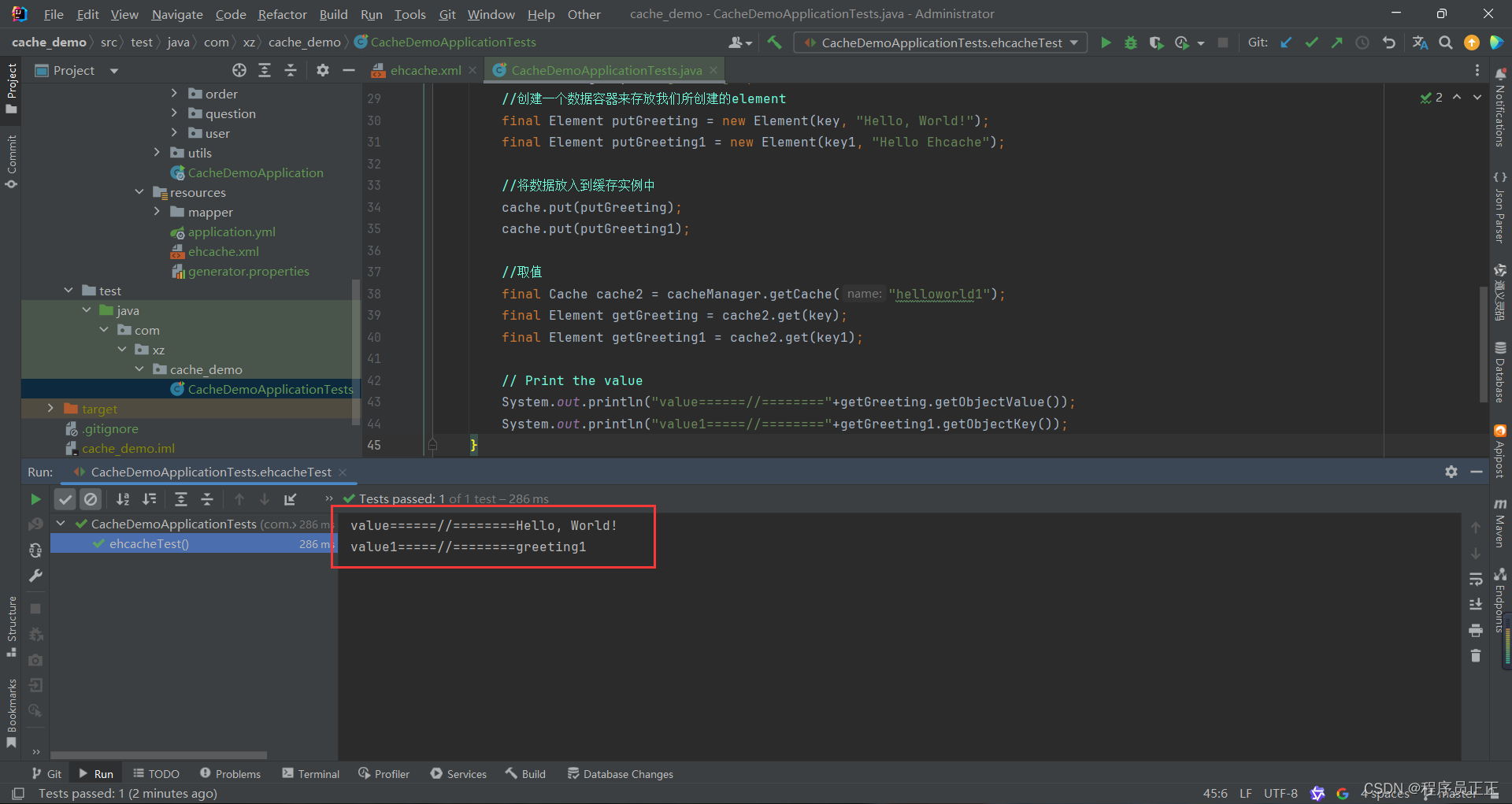Sort tests by duration in Run toolbar

149,498
